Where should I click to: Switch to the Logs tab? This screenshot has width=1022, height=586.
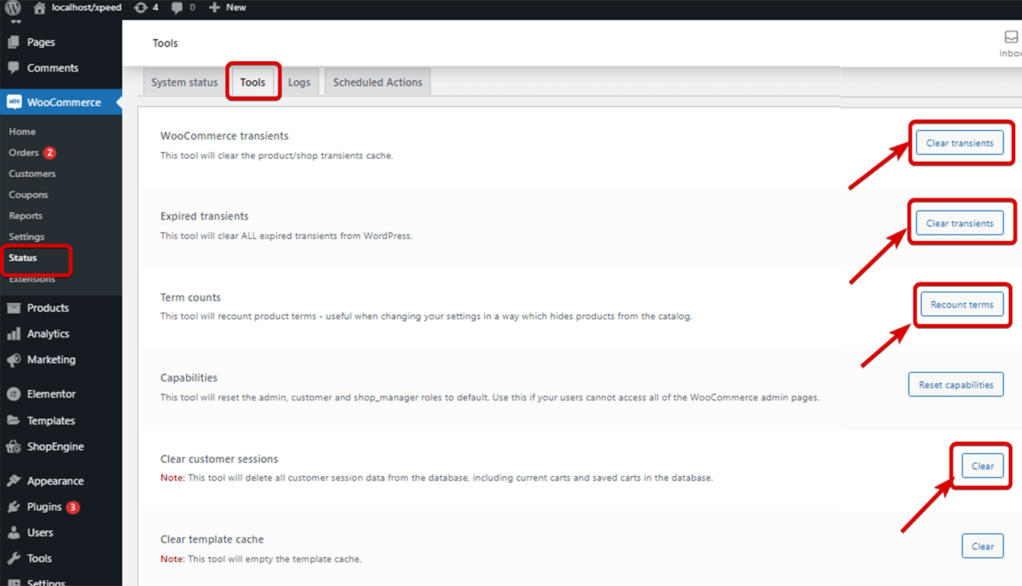point(299,83)
